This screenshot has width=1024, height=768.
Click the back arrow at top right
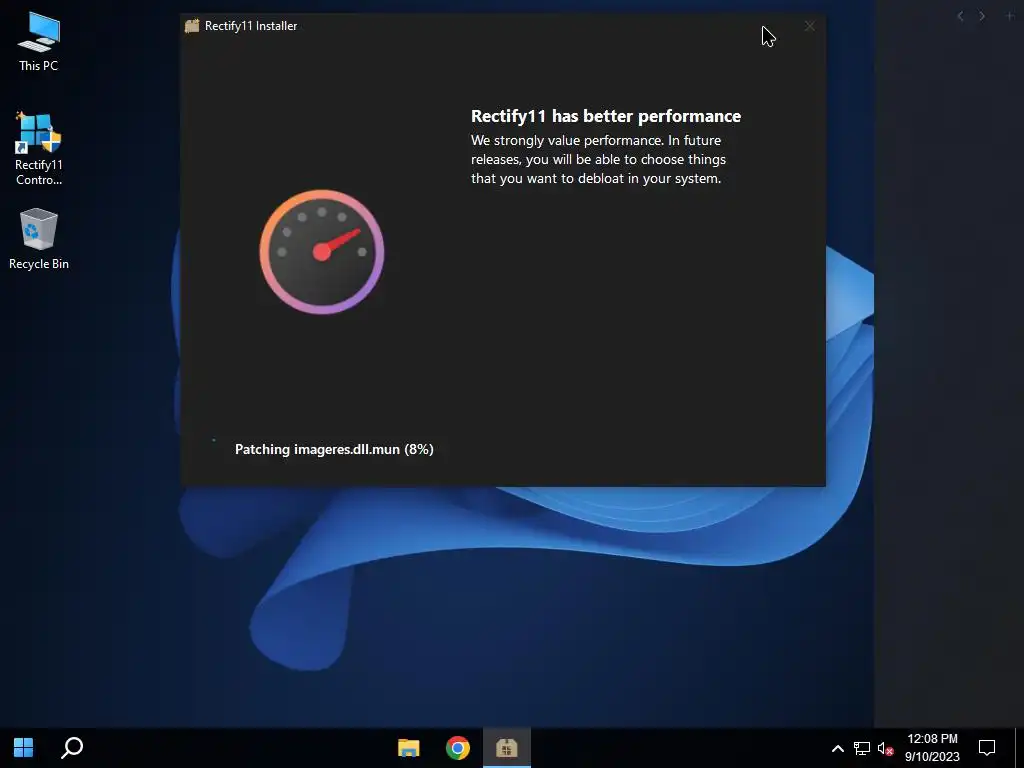[x=960, y=16]
